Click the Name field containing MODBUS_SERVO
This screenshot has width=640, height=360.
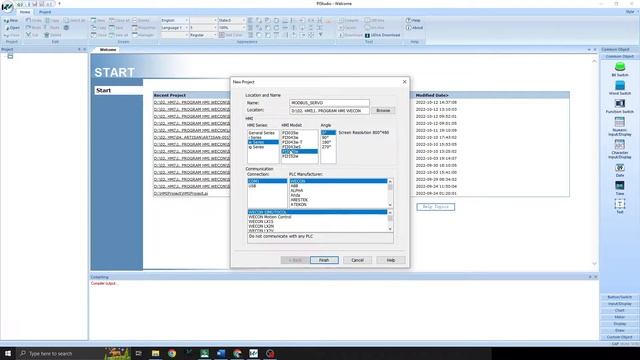(329, 103)
